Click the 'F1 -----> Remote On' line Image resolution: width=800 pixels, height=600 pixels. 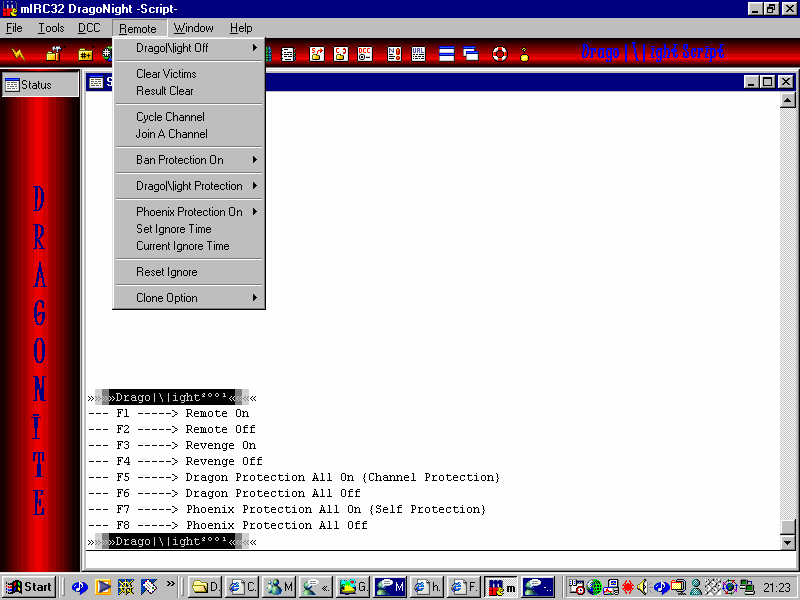pos(169,413)
